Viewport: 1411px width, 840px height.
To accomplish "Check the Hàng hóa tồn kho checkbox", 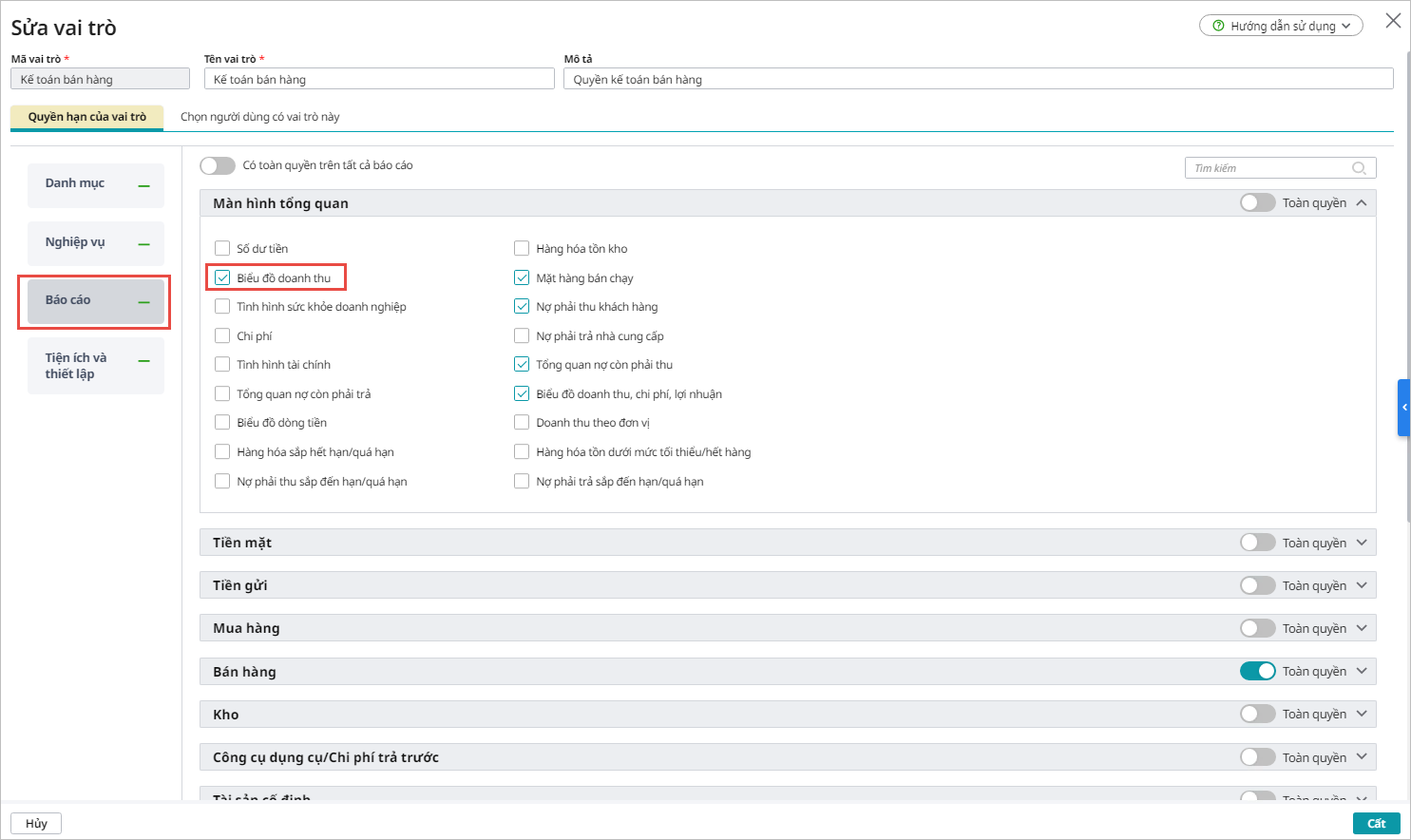I will pyautogui.click(x=522, y=249).
